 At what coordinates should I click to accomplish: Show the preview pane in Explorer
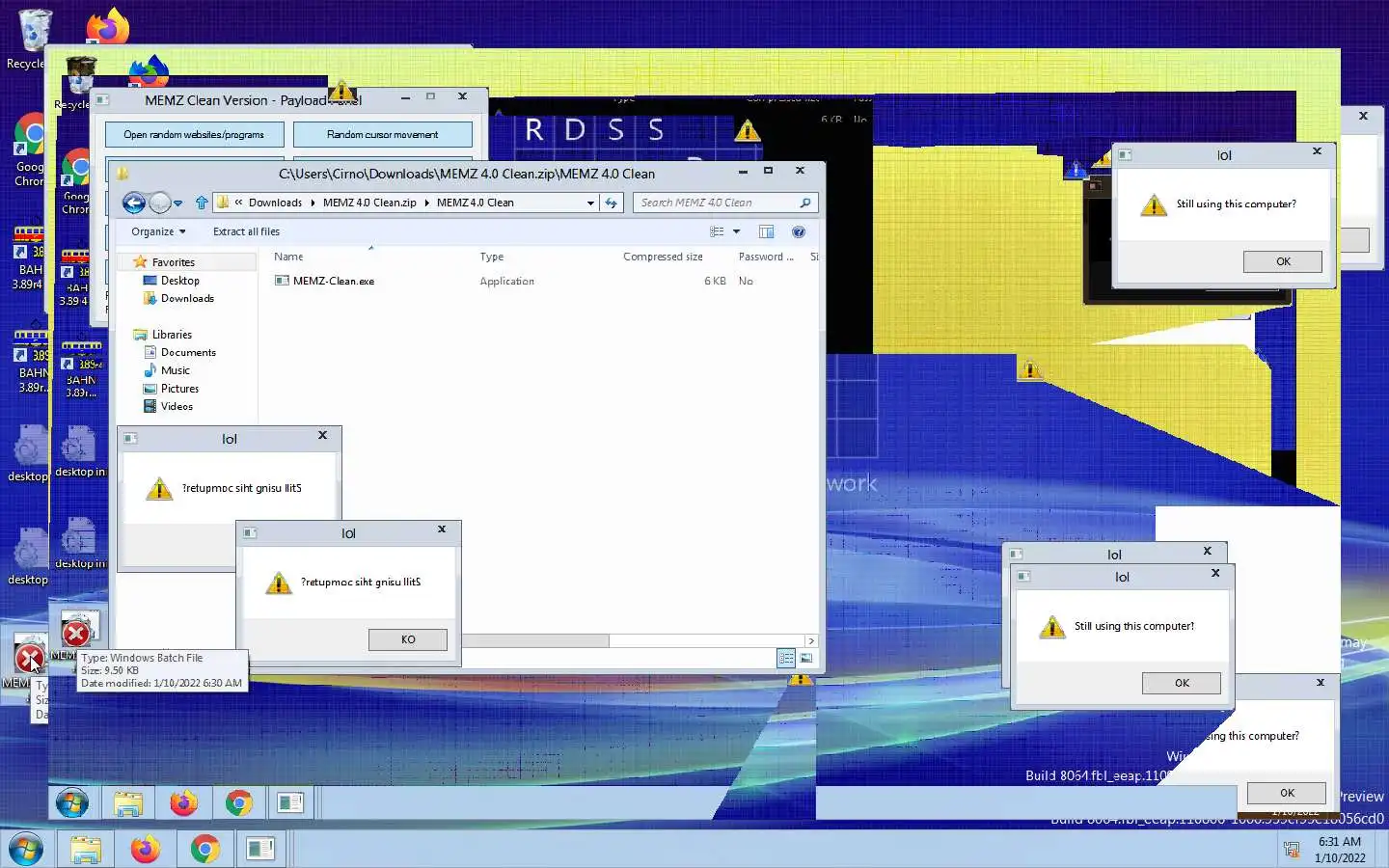(x=767, y=231)
